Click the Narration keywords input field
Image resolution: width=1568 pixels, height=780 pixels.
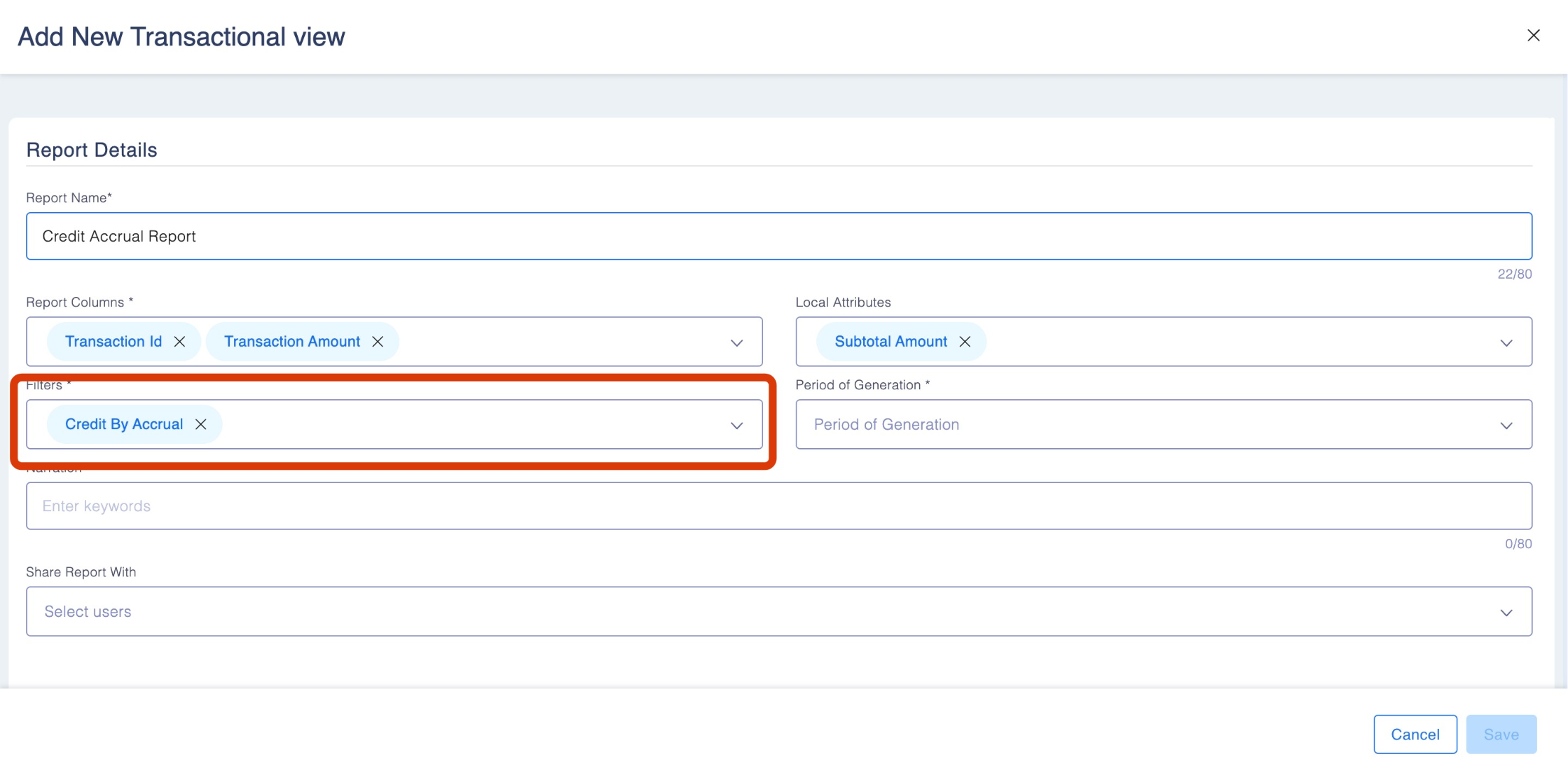pos(778,506)
